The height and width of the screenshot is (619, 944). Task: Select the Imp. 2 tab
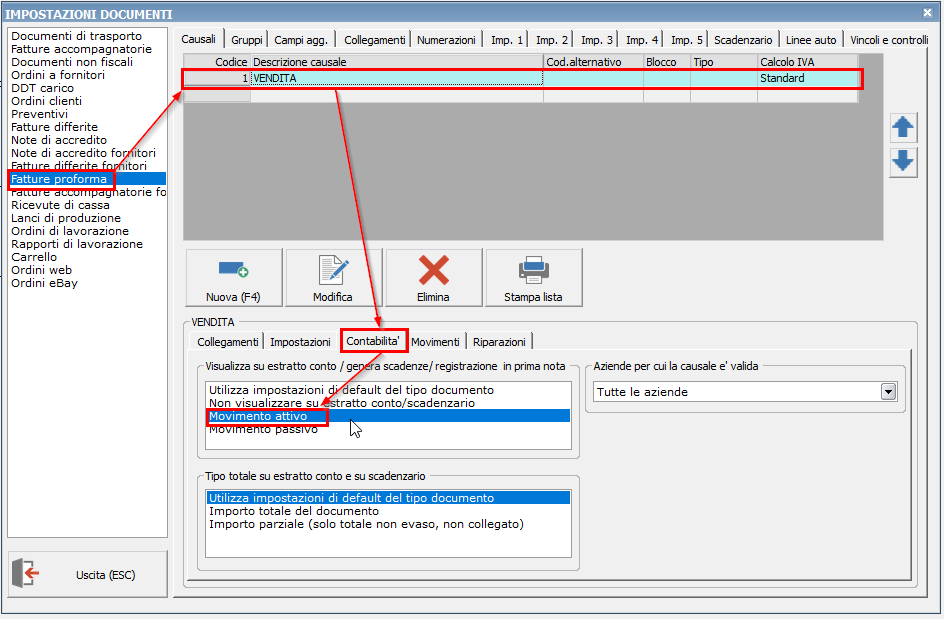click(x=551, y=40)
